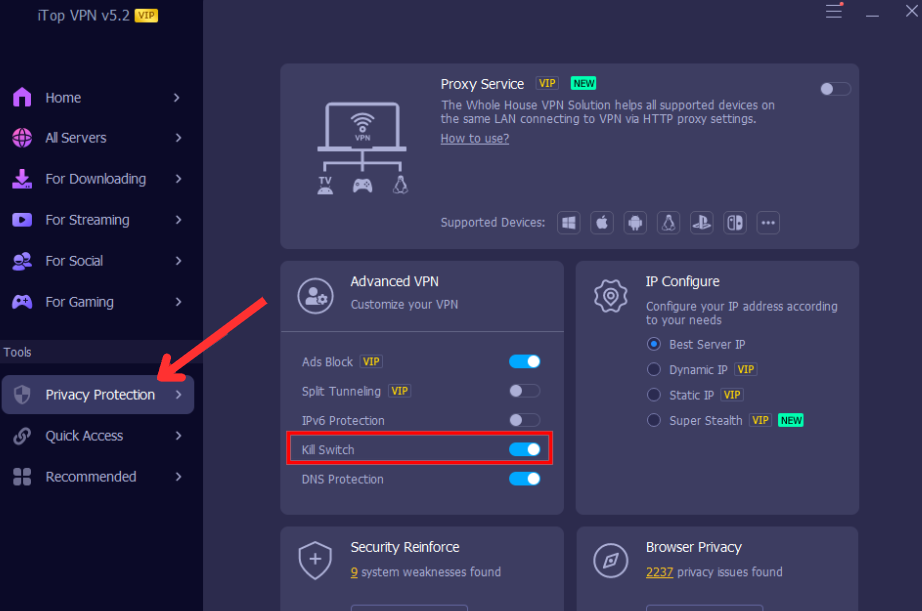Click the Browser Privacy heading
The image size is (922, 611).
(x=693, y=547)
